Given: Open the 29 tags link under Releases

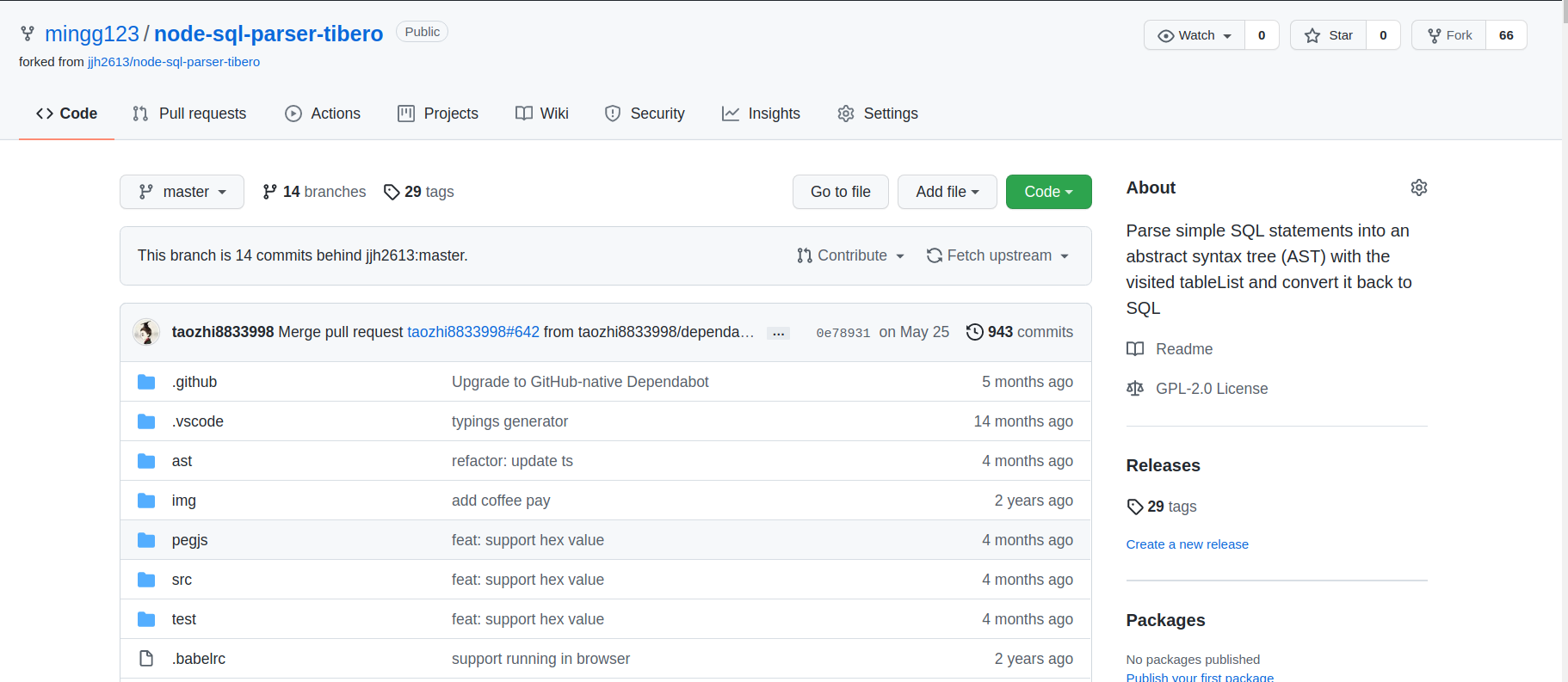Looking at the screenshot, I should [1162, 507].
